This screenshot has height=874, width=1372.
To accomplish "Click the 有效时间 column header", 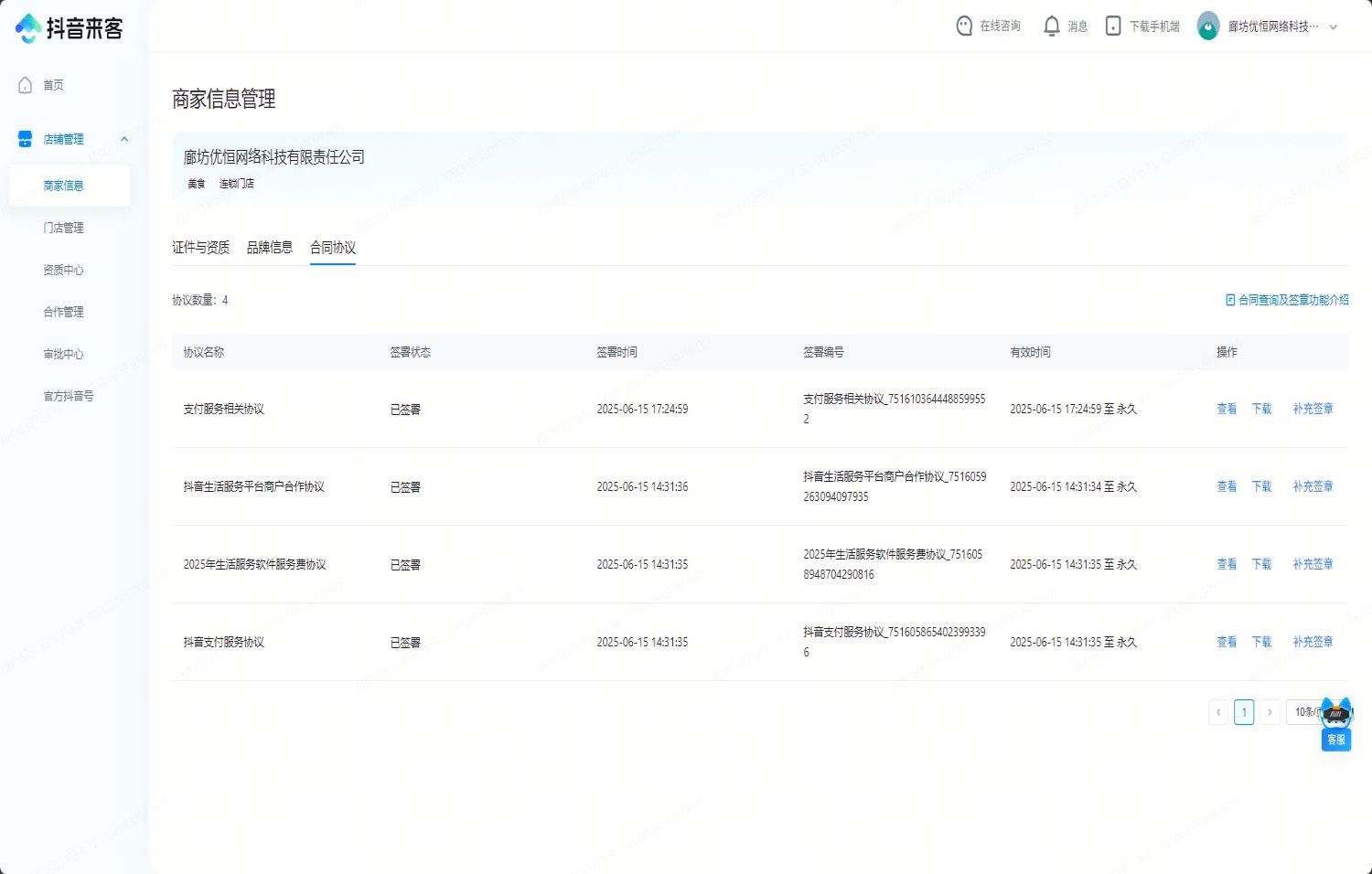I will tap(1030, 352).
